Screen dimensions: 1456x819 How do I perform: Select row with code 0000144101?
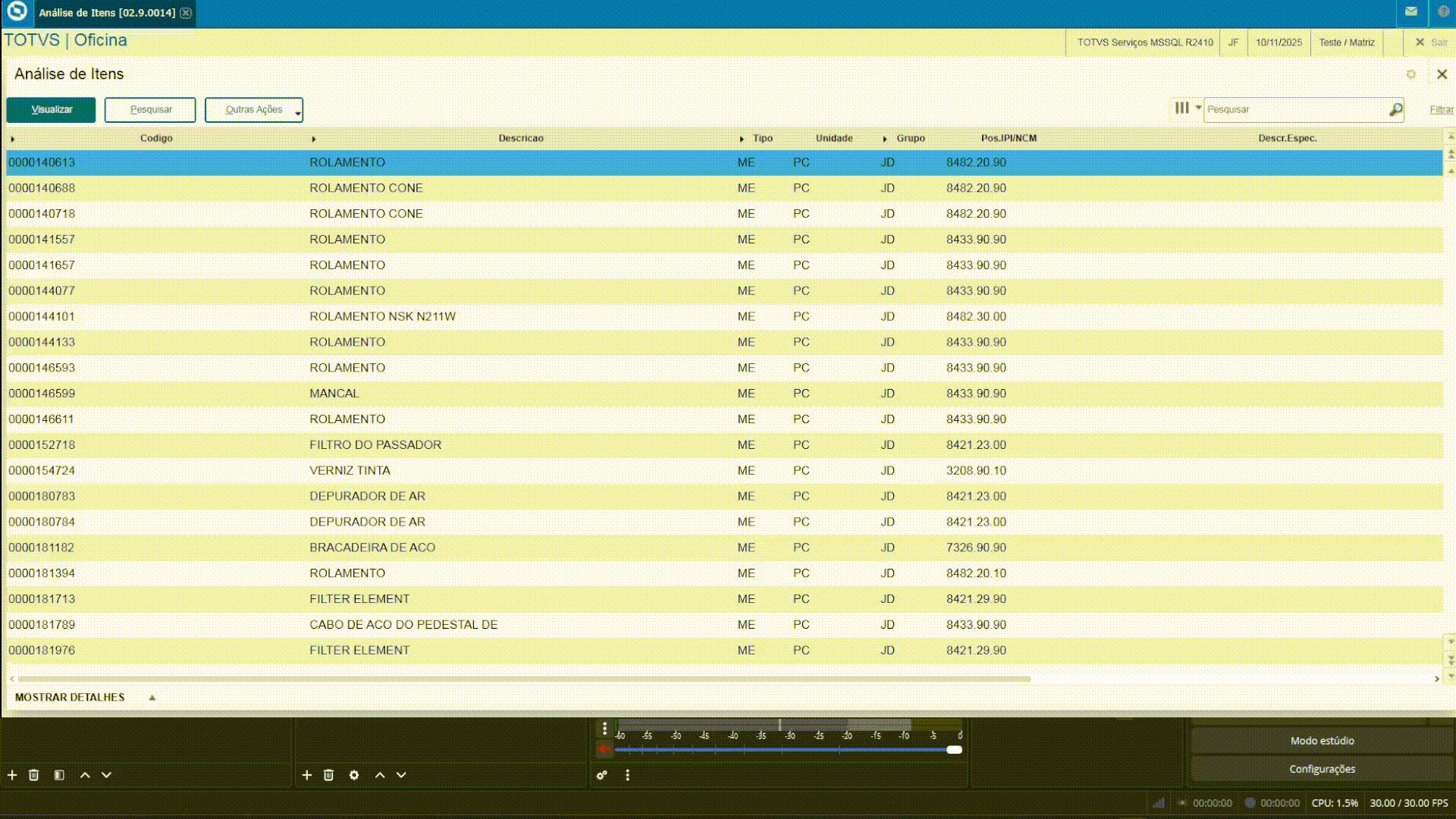coord(42,316)
